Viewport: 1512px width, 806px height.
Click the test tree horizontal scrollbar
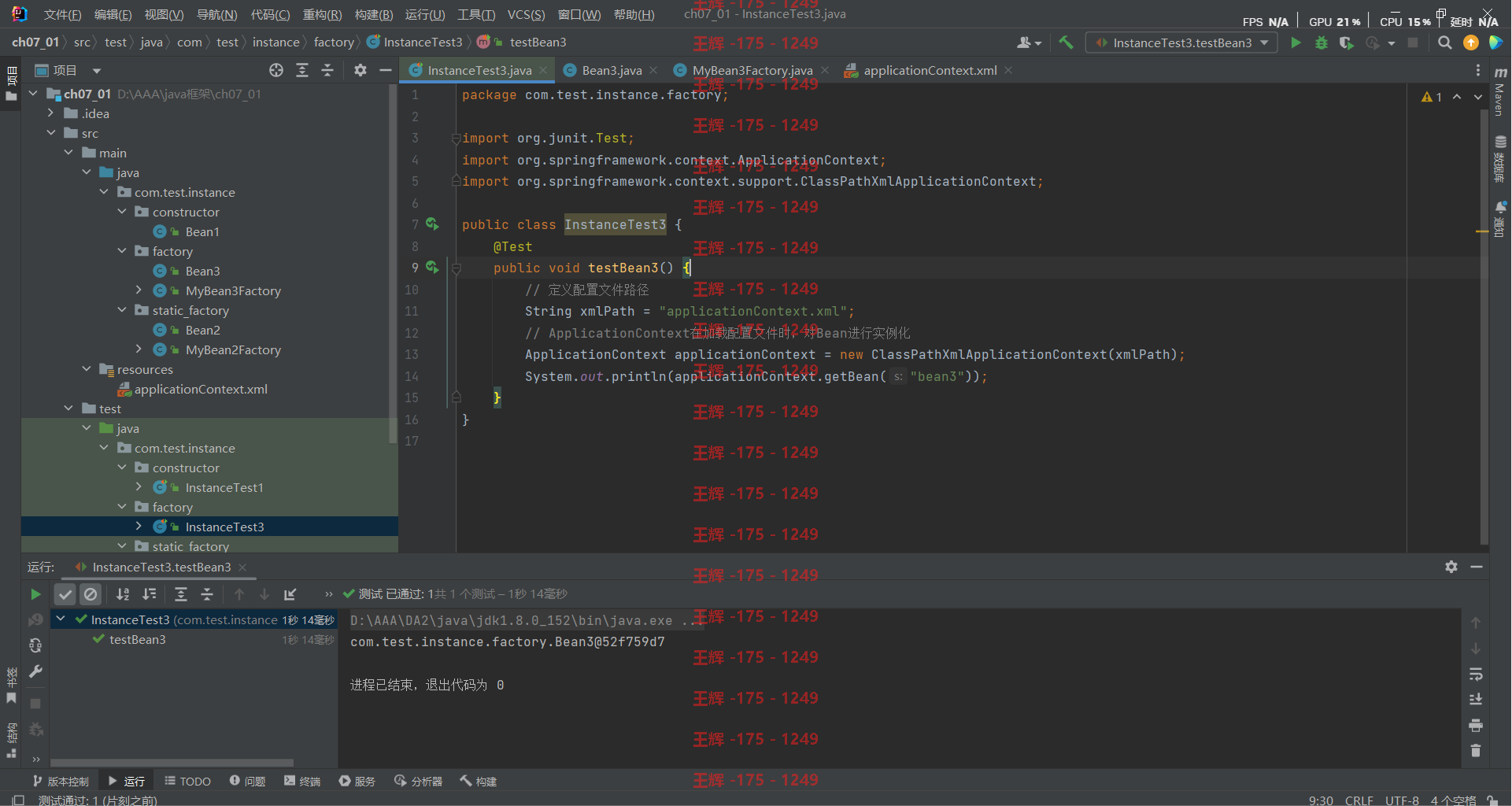tap(172, 763)
